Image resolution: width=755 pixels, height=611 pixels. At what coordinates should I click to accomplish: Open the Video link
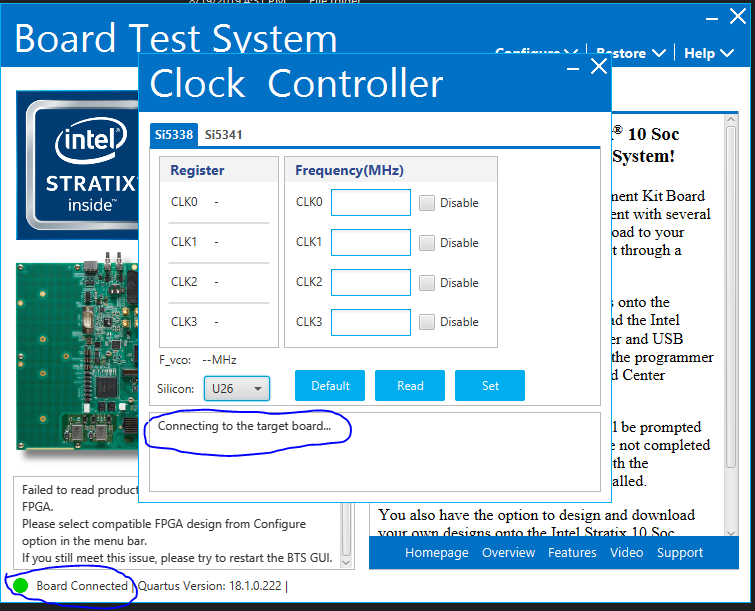626,552
